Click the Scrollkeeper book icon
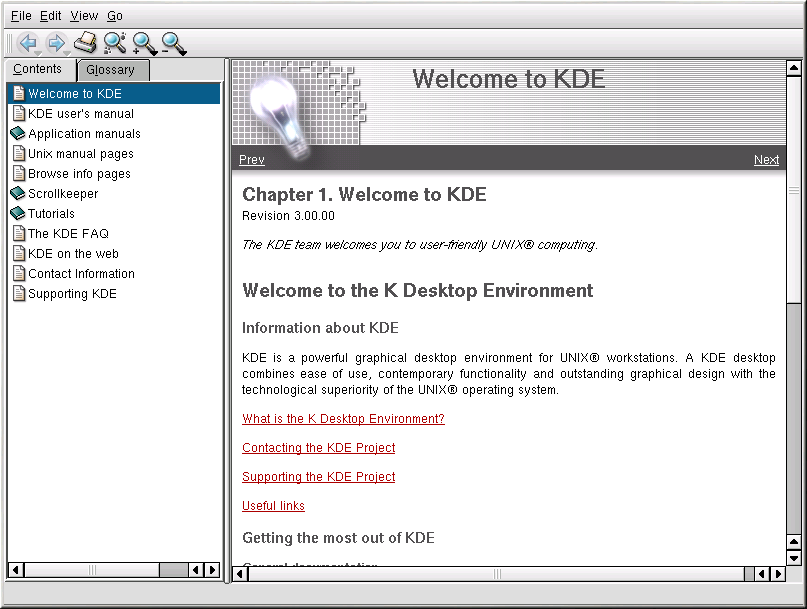 click(x=18, y=194)
